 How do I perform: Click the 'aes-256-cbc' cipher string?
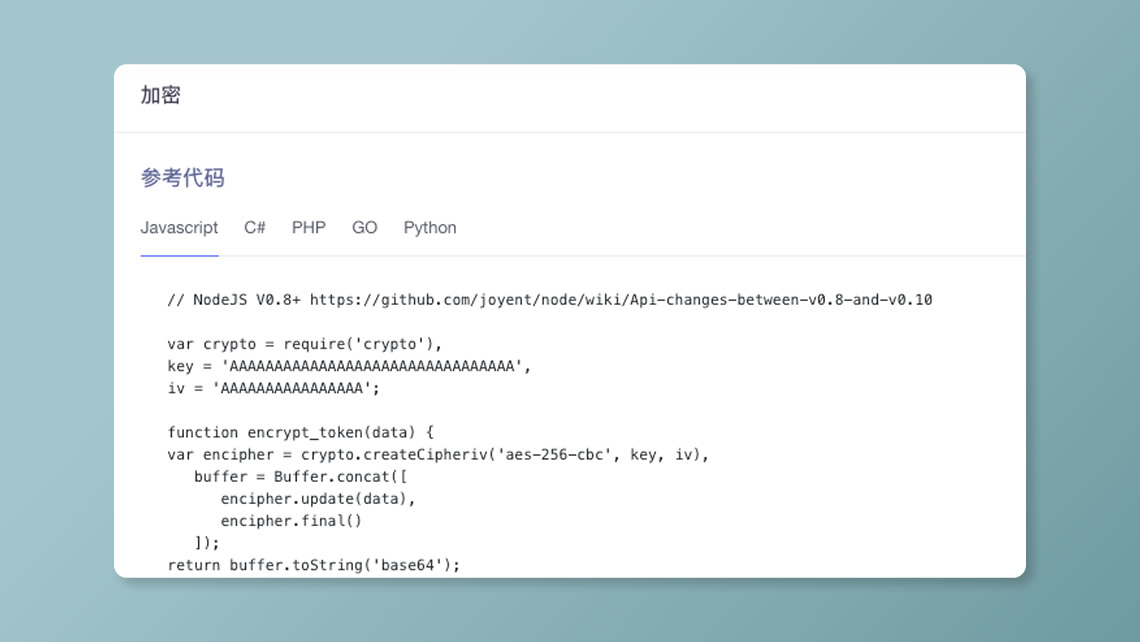(x=555, y=454)
